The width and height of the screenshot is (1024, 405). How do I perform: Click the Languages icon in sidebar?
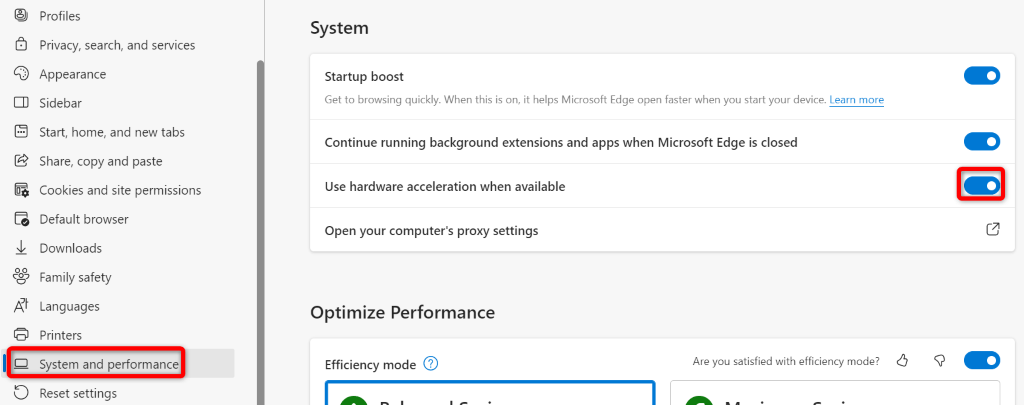[21, 306]
